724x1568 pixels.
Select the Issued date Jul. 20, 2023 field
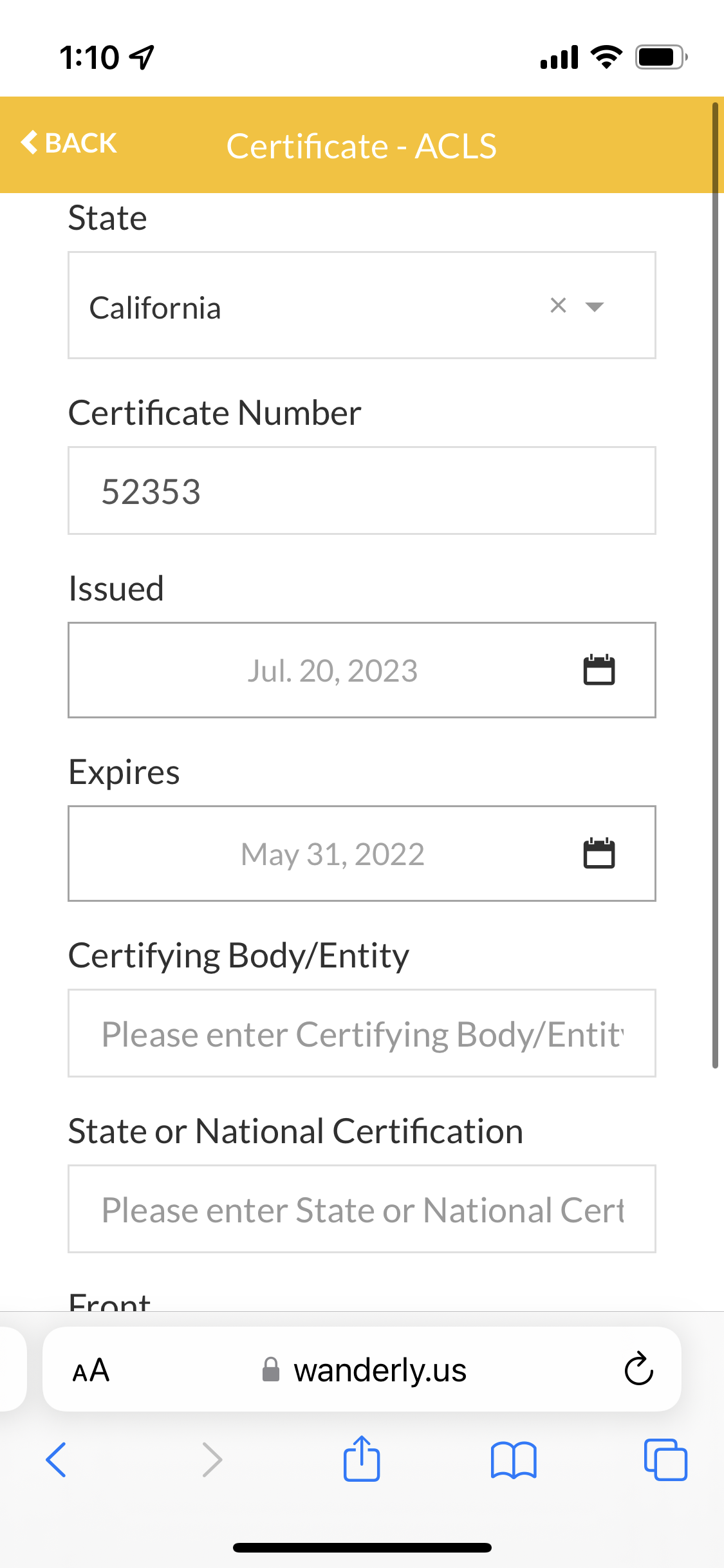[x=332, y=670]
